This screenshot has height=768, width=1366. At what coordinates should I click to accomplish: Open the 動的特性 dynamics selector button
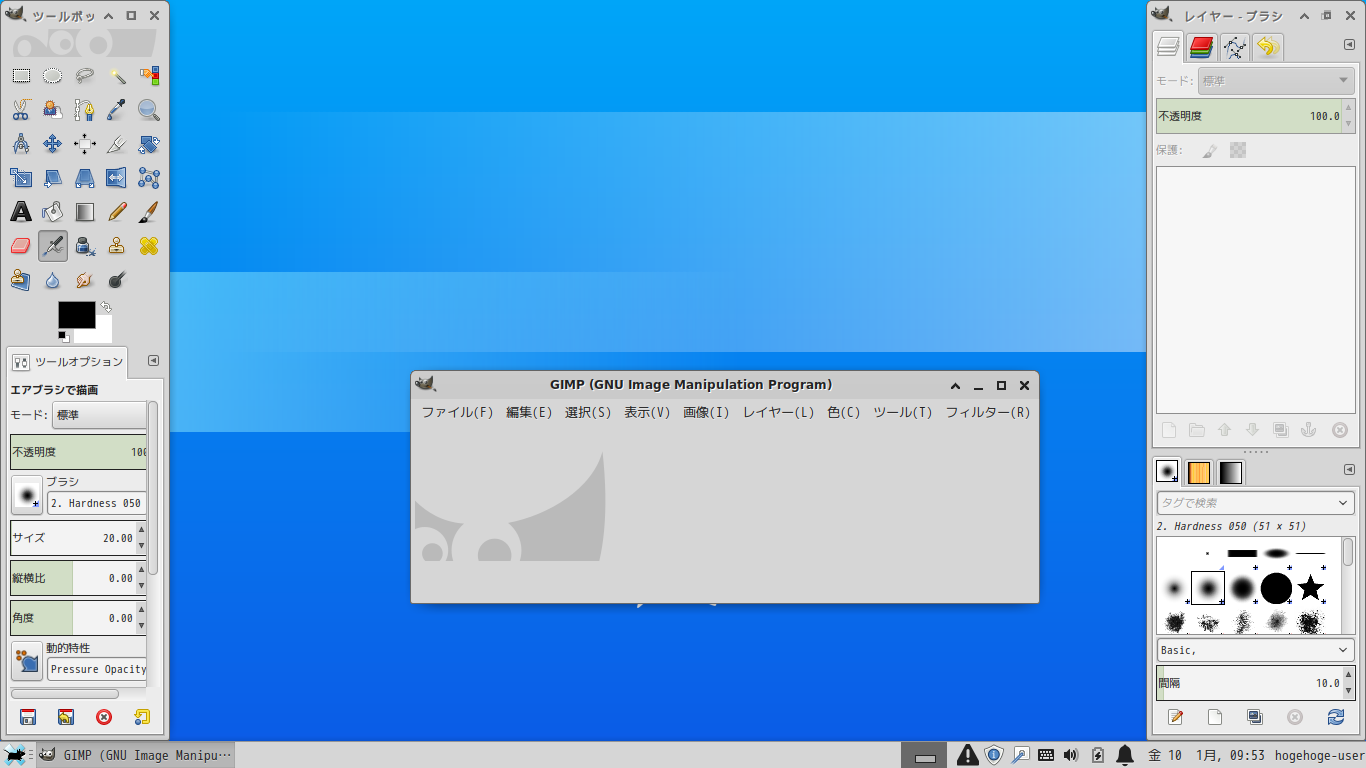pyautogui.click(x=27, y=661)
